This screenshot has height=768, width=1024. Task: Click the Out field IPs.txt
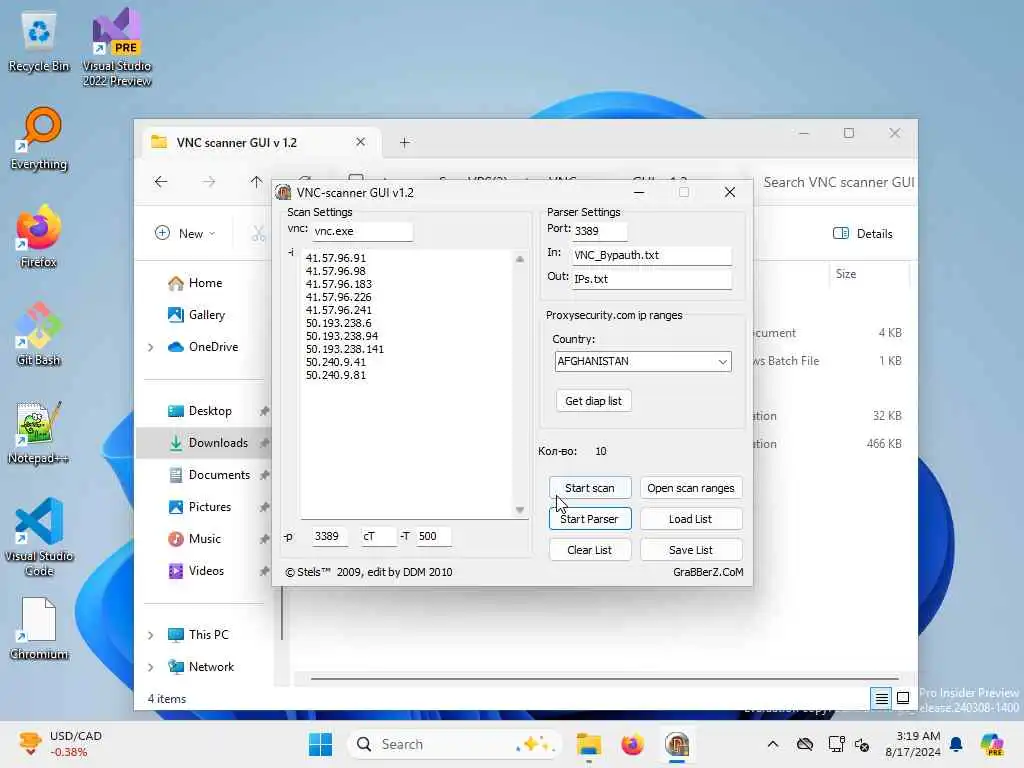(x=651, y=279)
